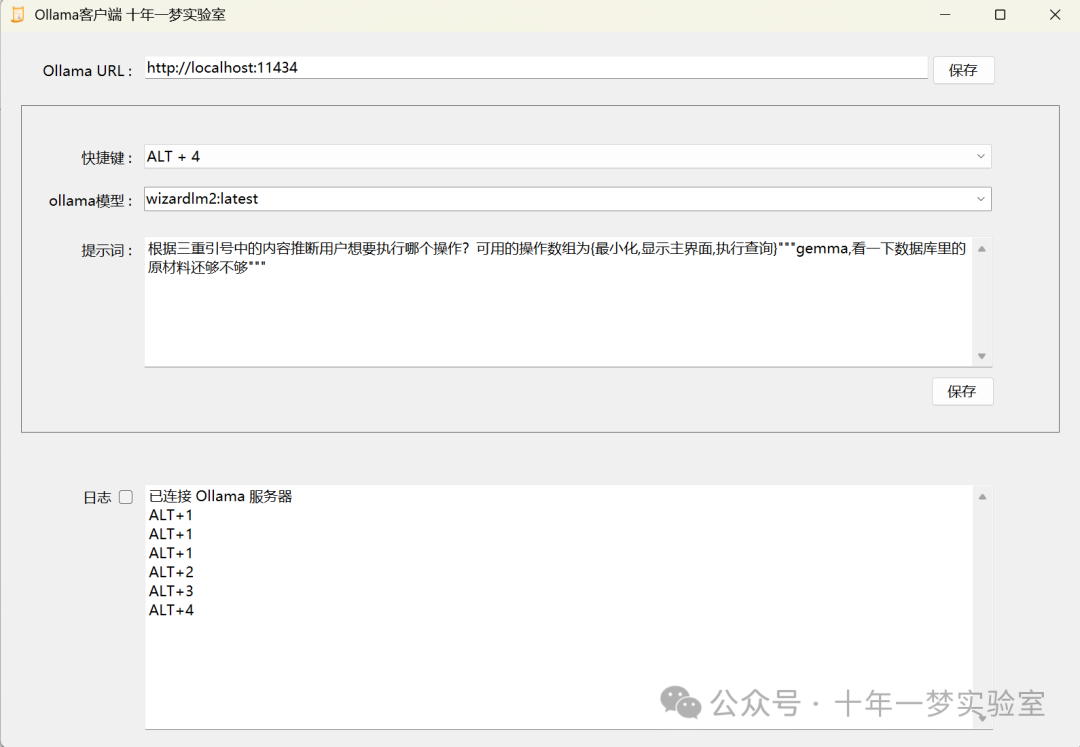Maximize the Ollama客户端 window
This screenshot has width=1080, height=747.
point(1000,14)
